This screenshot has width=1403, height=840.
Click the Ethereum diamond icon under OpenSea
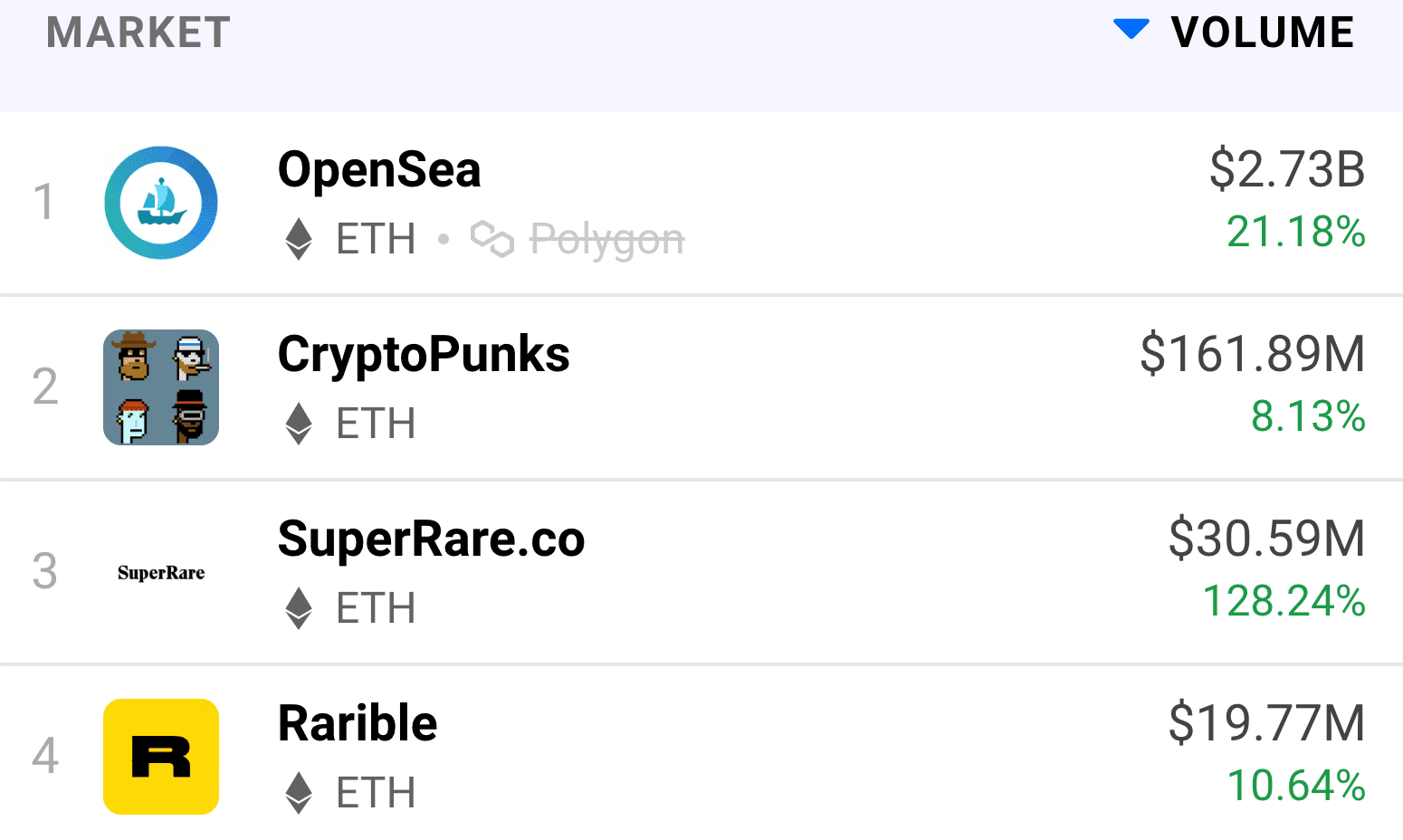coord(299,240)
